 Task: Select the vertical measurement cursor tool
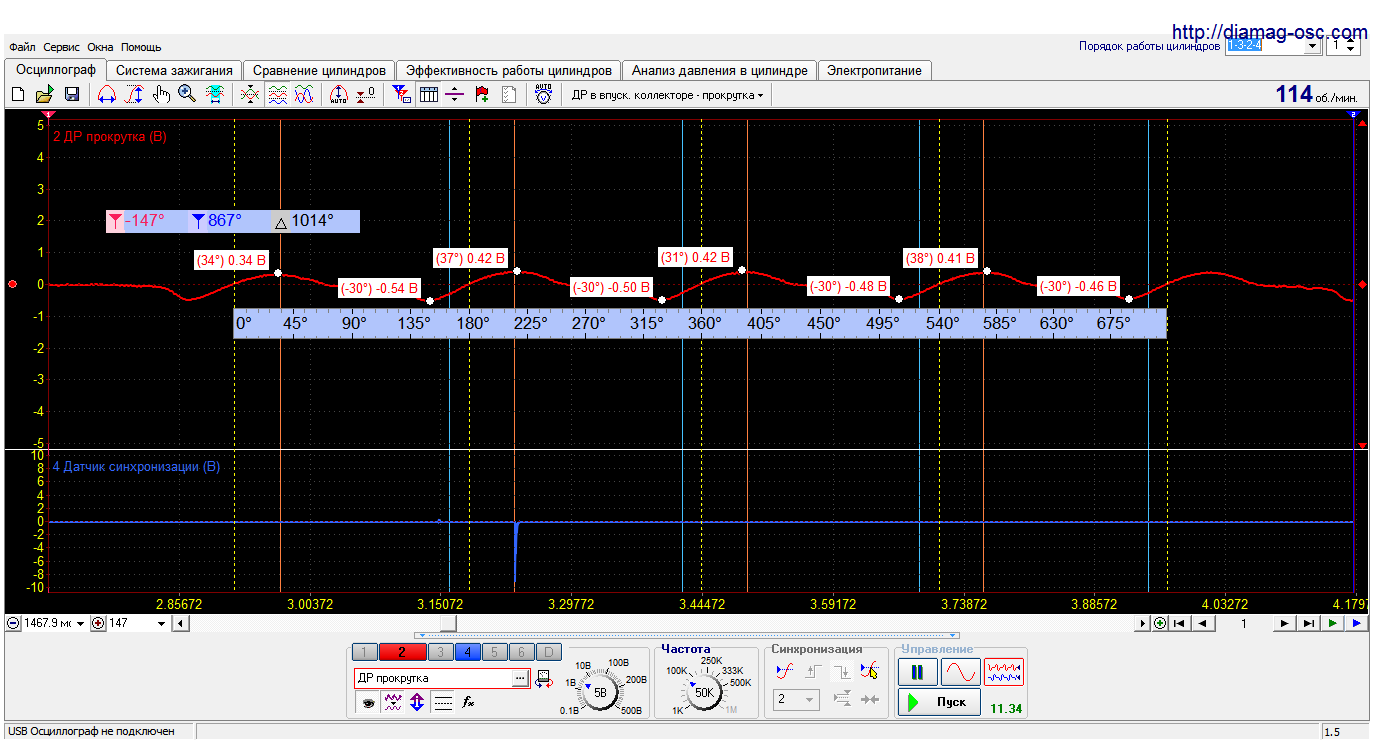click(x=133, y=95)
